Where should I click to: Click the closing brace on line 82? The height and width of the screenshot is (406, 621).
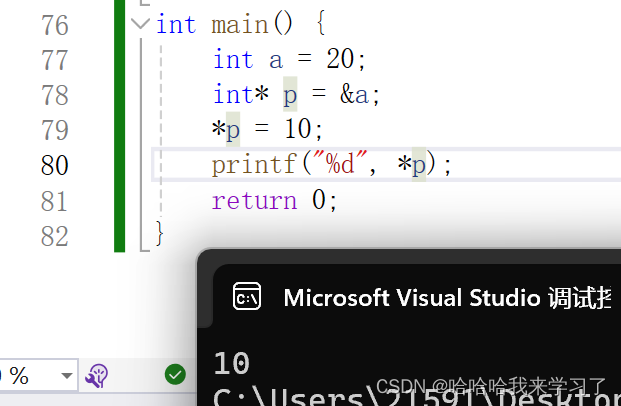pyautogui.click(x=159, y=234)
